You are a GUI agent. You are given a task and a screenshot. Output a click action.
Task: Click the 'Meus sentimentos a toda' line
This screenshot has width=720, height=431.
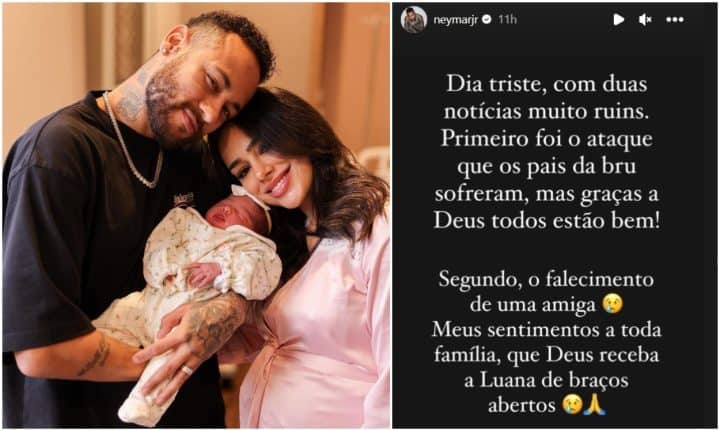pyautogui.click(x=546, y=330)
